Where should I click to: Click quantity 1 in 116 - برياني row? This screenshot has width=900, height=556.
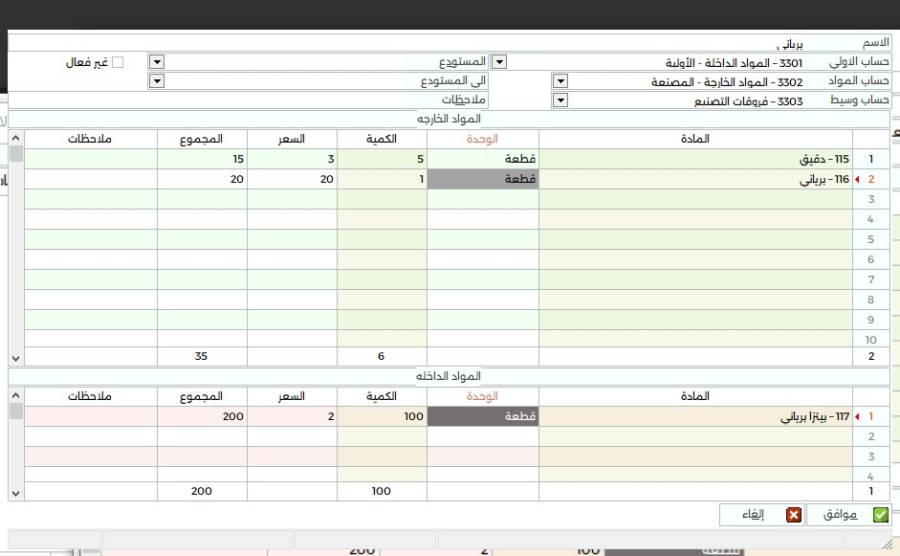point(382,179)
